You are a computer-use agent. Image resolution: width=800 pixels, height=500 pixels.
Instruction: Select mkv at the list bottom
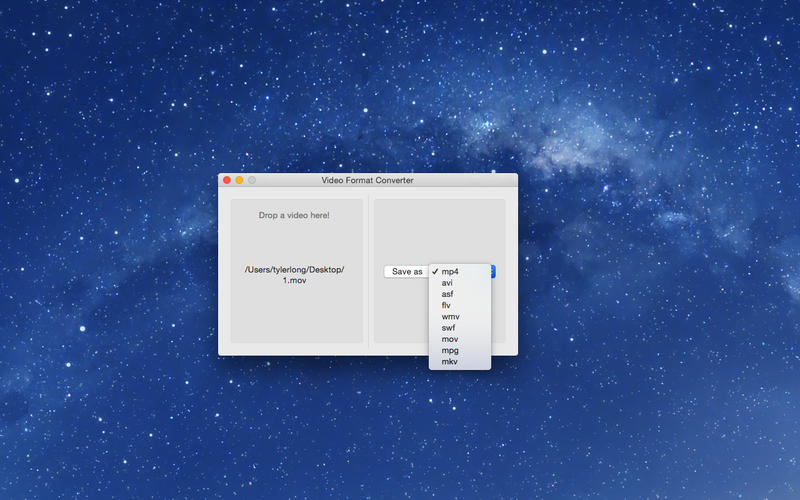click(449, 362)
